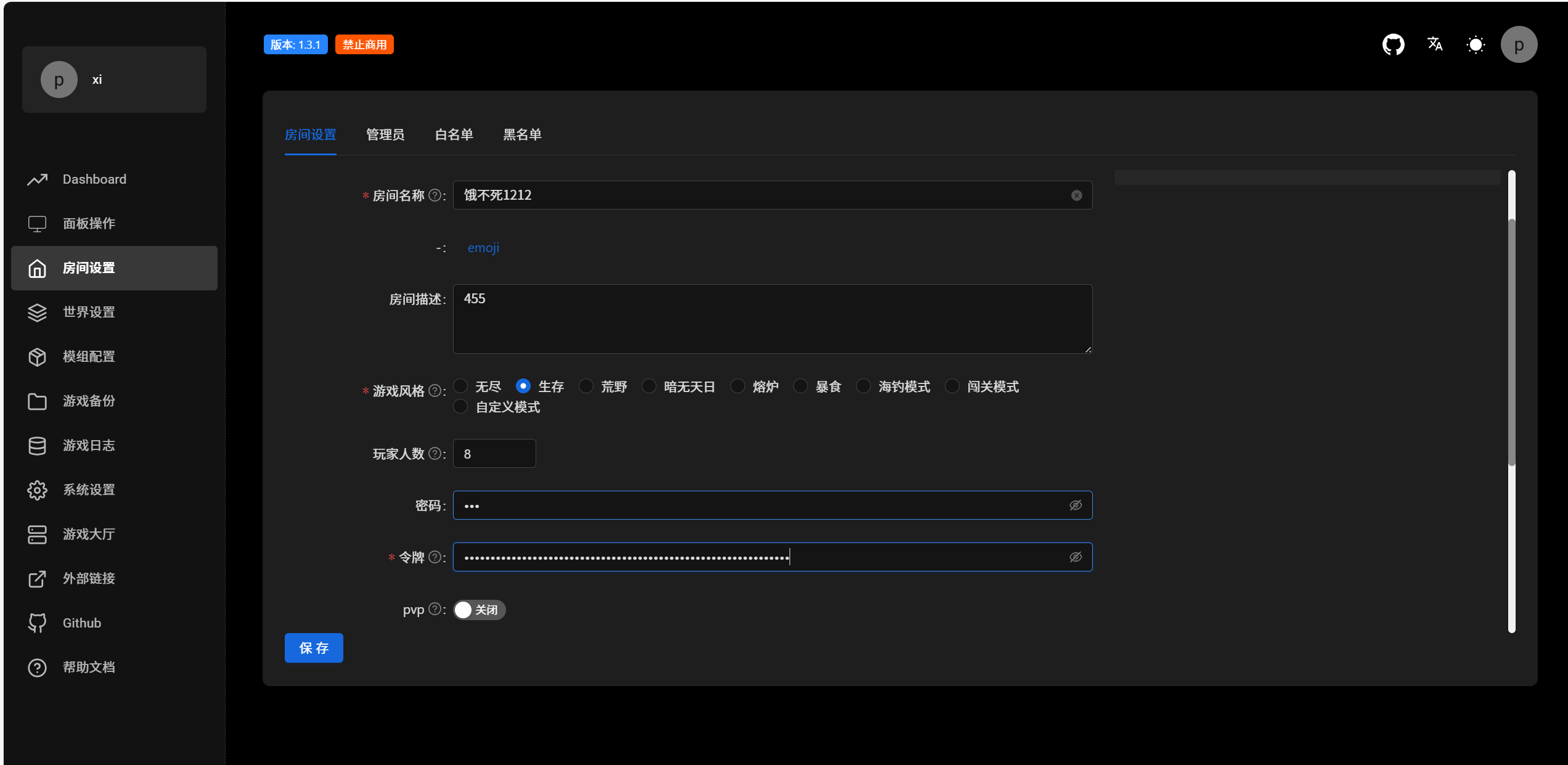Click the vertical scrollbar in settings panel
The image size is (1568, 765).
pos(1511,342)
